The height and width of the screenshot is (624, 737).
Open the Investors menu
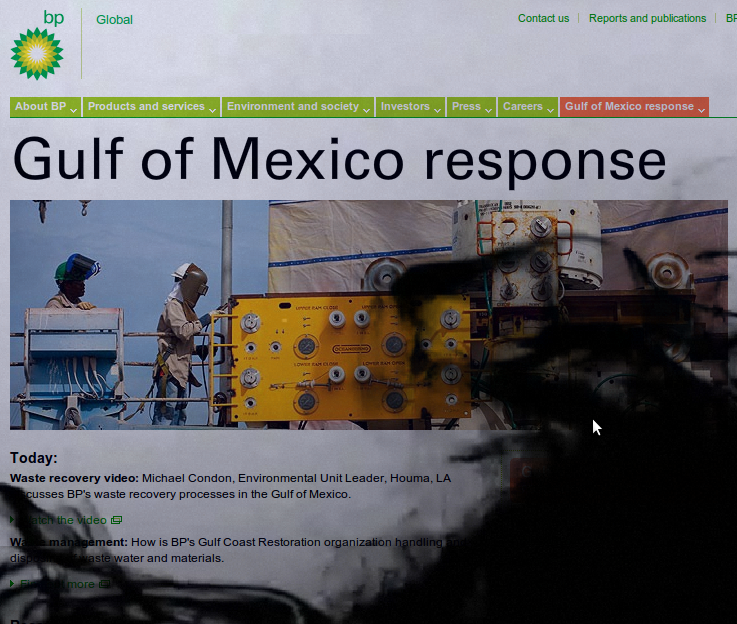pos(410,107)
